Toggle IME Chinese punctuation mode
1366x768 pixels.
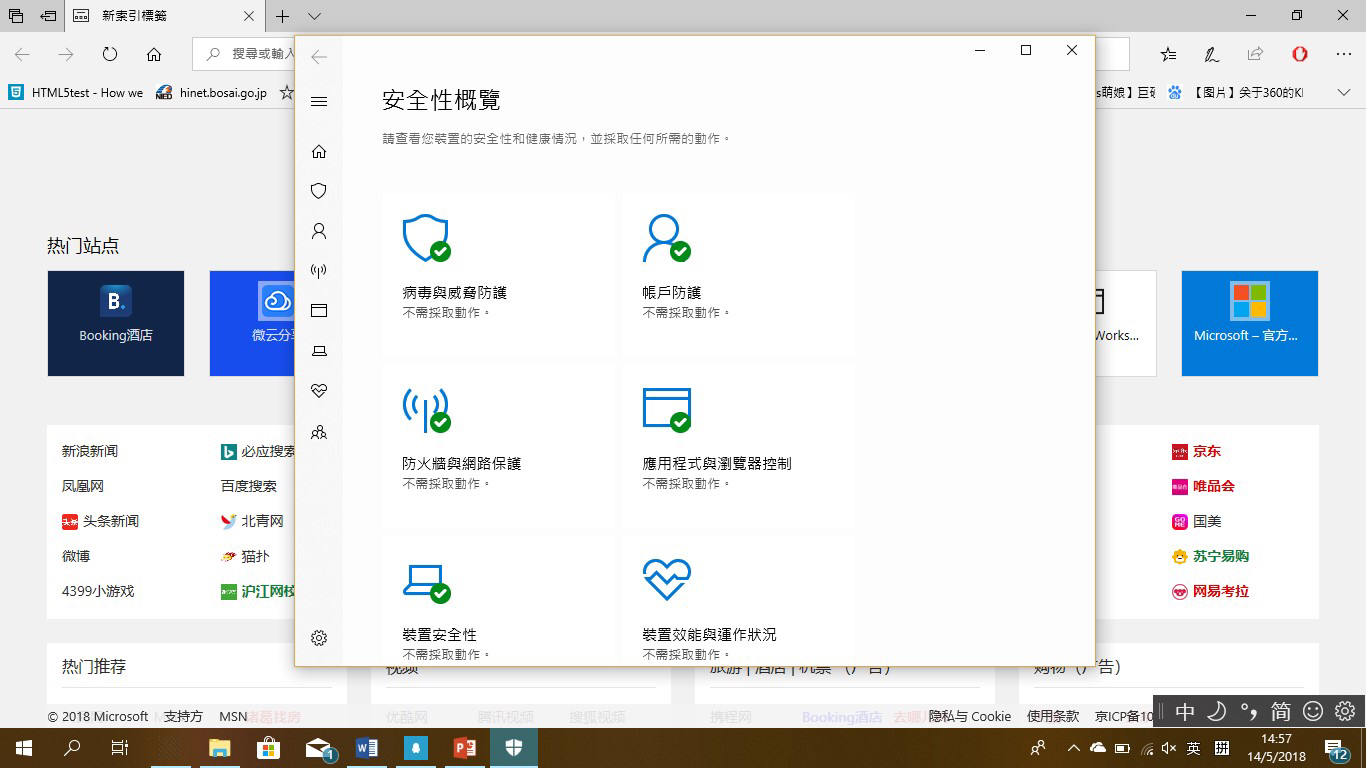click(1249, 712)
